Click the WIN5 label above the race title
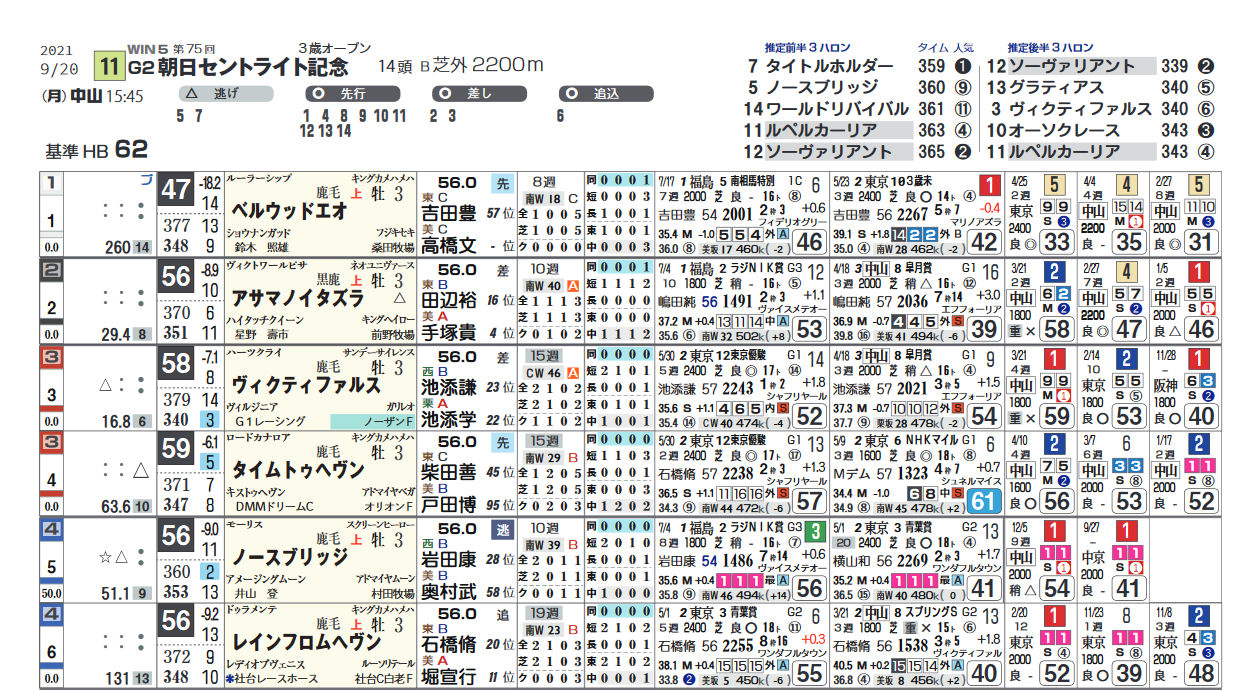 (148, 48)
